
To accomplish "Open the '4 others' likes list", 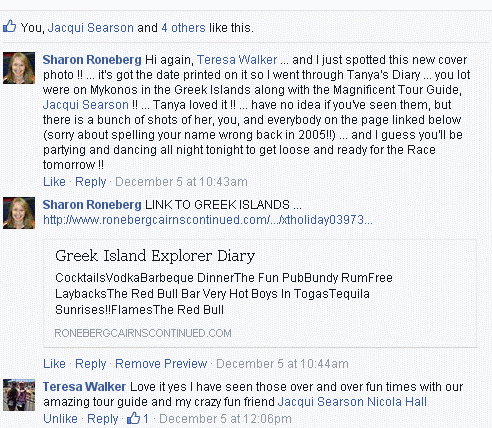I will pyautogui.click(x=183, y=28).
